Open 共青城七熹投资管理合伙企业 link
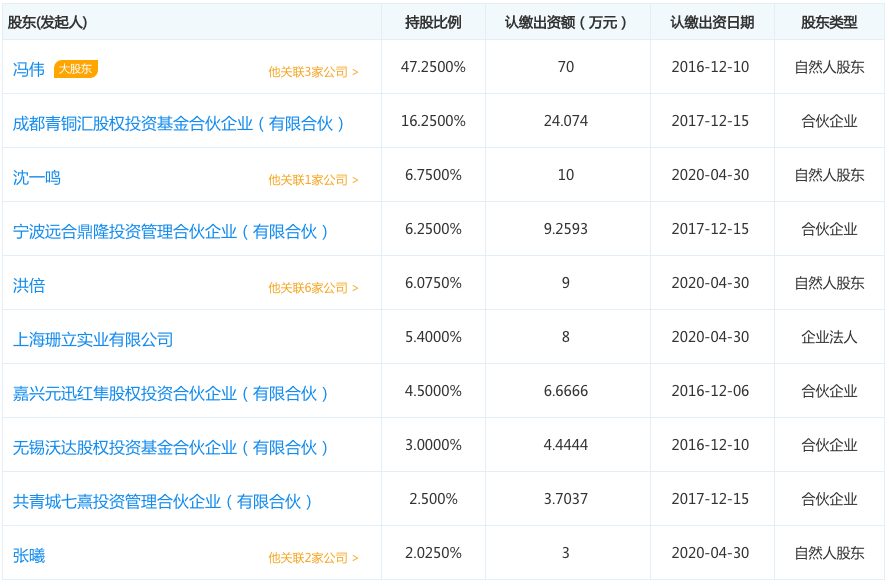The image size is (889, 586). 162,501
